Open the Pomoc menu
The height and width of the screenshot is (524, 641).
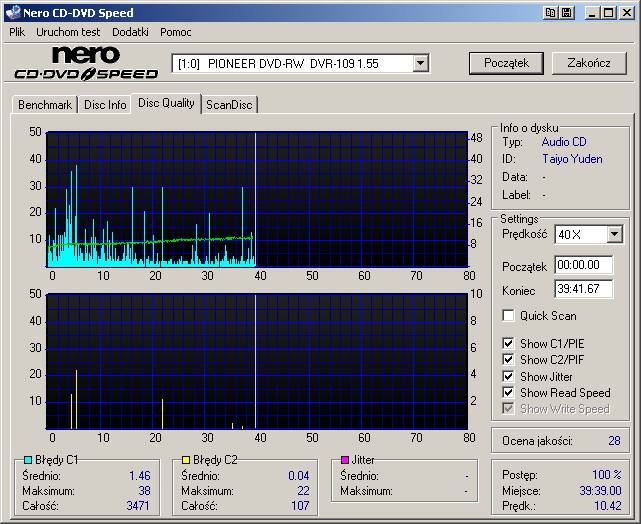pyautogui.click(x=176, y=32)
